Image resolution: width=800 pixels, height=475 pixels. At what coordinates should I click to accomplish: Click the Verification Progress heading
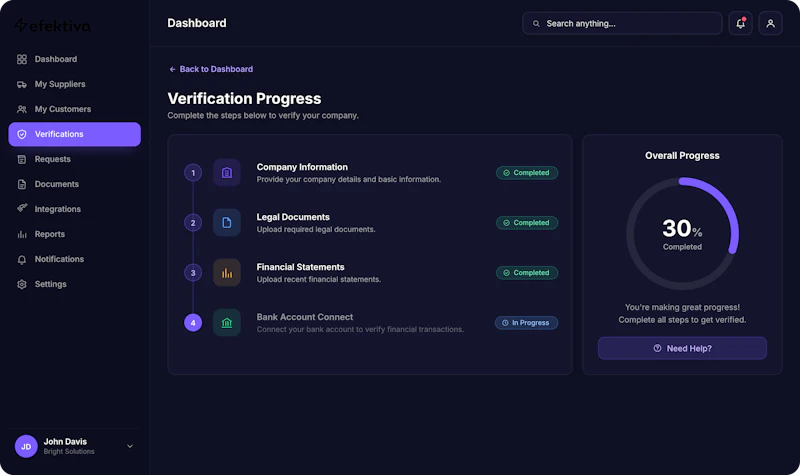[x=244, y=98]
